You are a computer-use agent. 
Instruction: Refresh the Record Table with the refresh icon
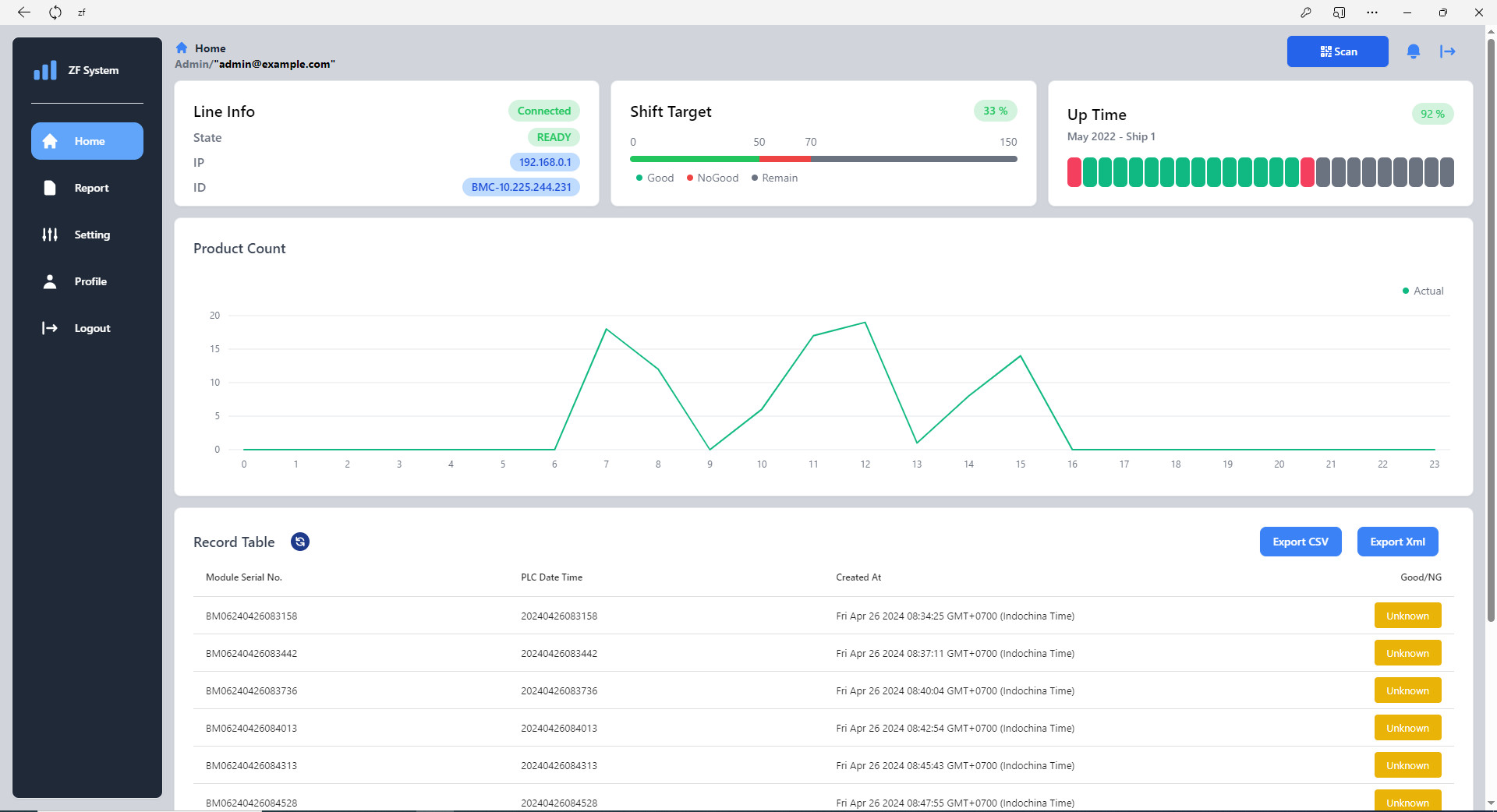tap(300, 542)
